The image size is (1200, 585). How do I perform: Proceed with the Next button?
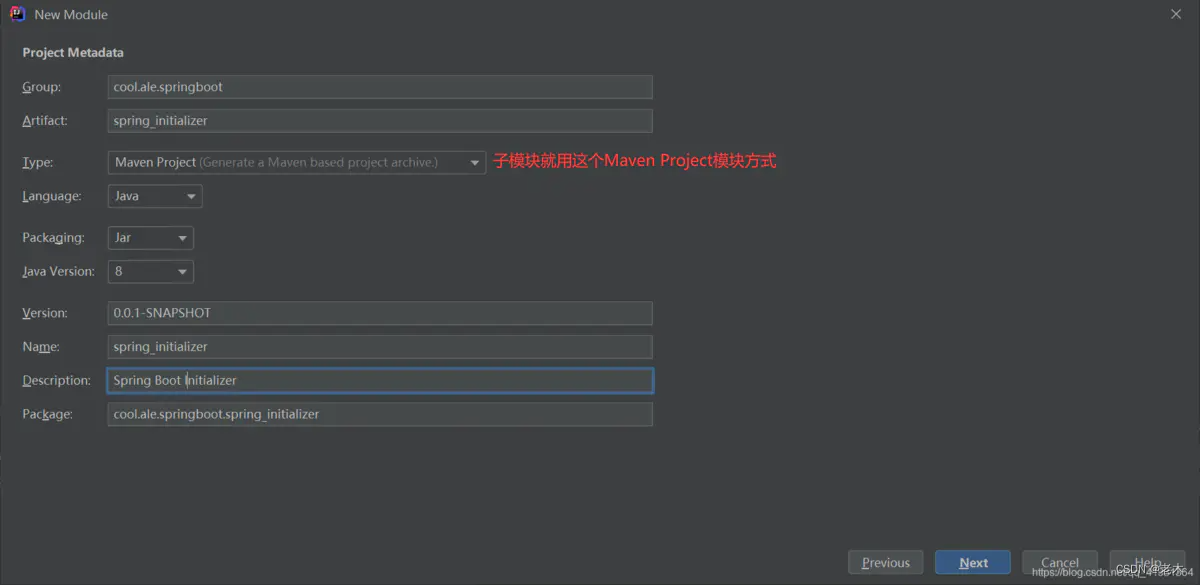tap(973, 563)
